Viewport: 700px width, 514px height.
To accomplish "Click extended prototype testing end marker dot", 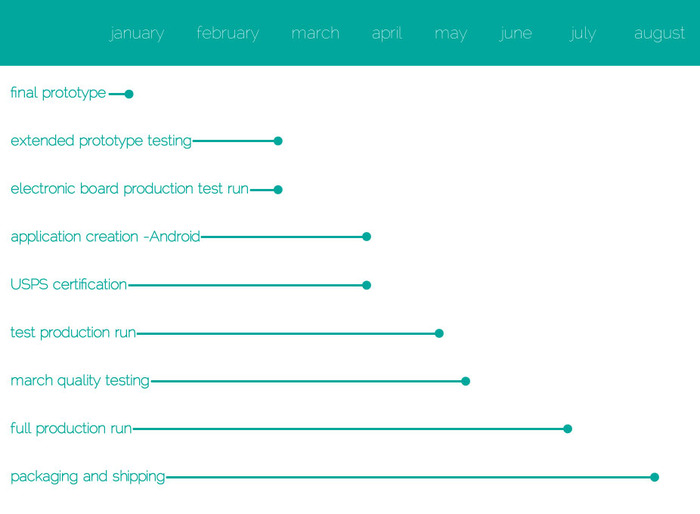I will point(278,141).
